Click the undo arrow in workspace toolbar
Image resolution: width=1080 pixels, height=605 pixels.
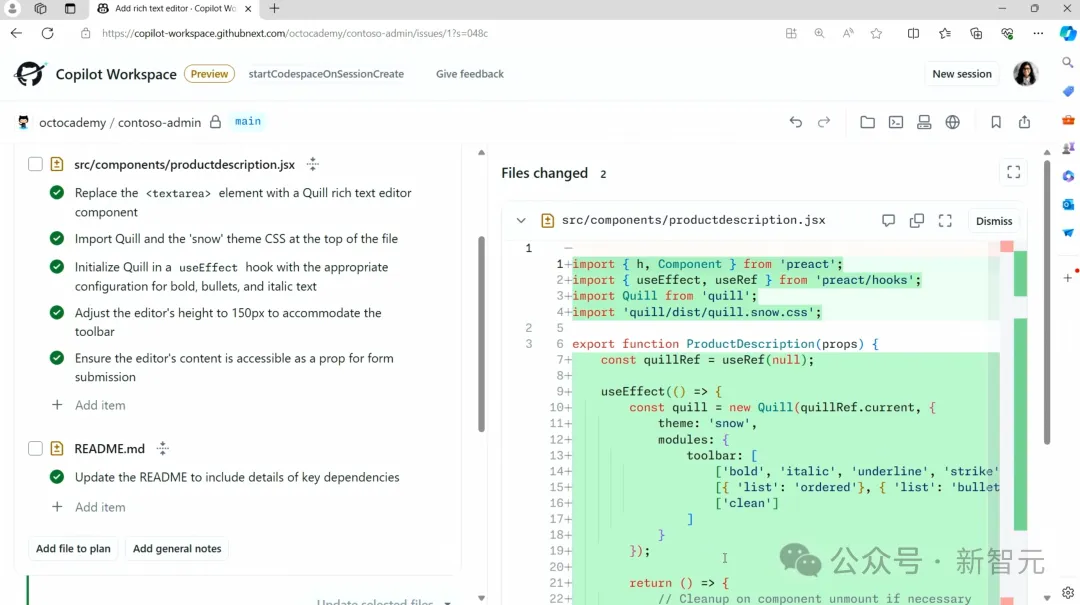click(x=796, y=122)
